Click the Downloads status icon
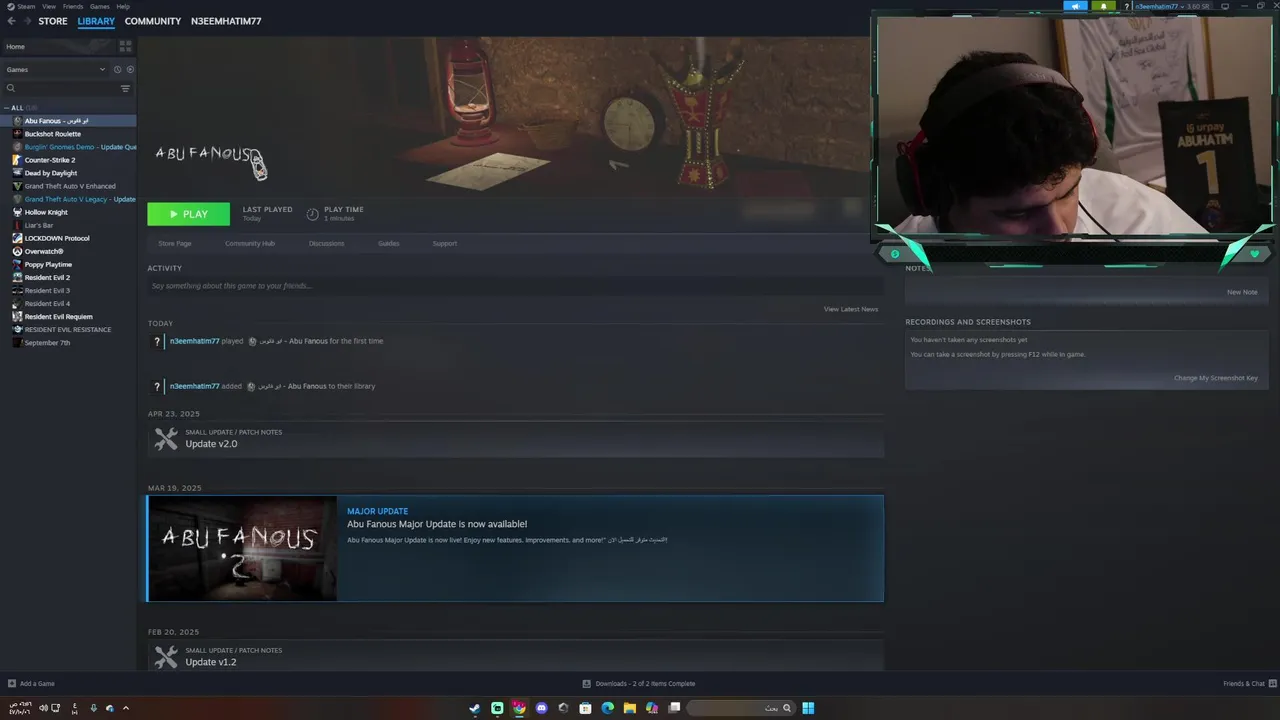 pyautogui.click(x=587, y=684)
